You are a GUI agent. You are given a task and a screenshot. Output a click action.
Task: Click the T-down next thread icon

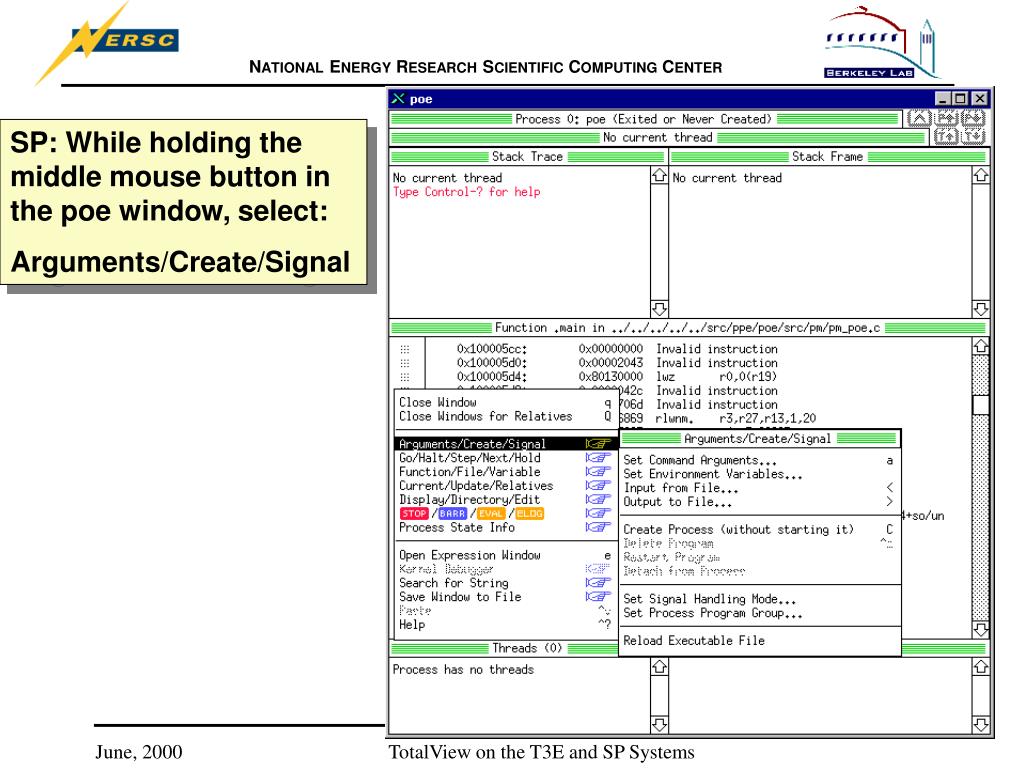click(x=972, y=136)
